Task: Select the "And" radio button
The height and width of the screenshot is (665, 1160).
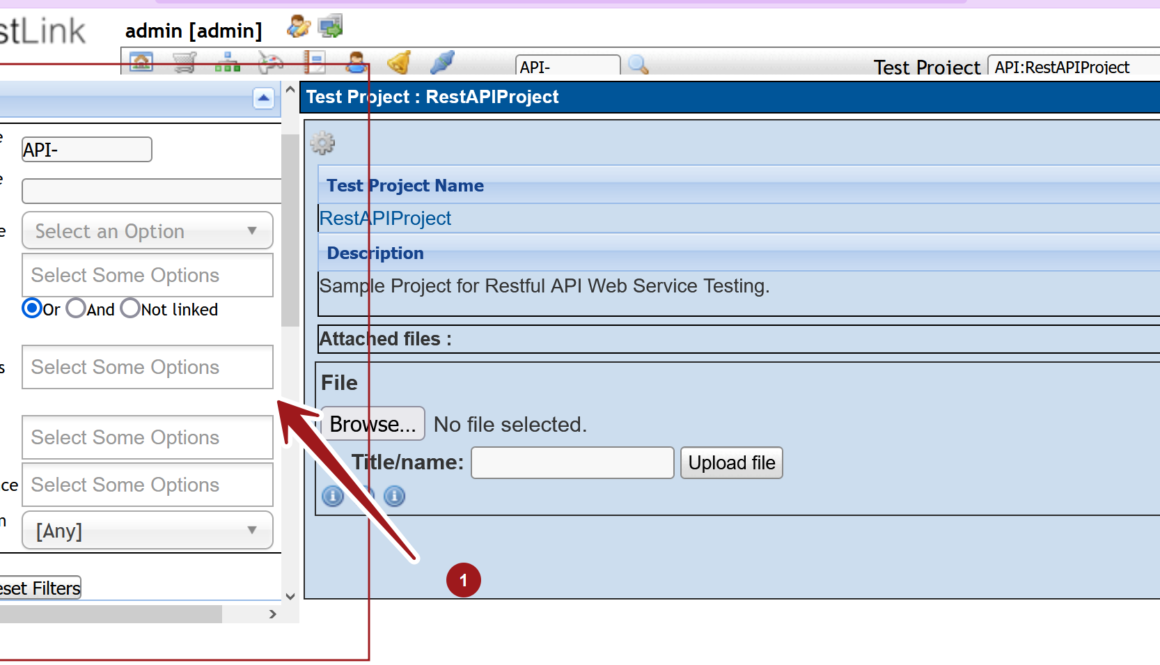Action: tap(76, 309)
